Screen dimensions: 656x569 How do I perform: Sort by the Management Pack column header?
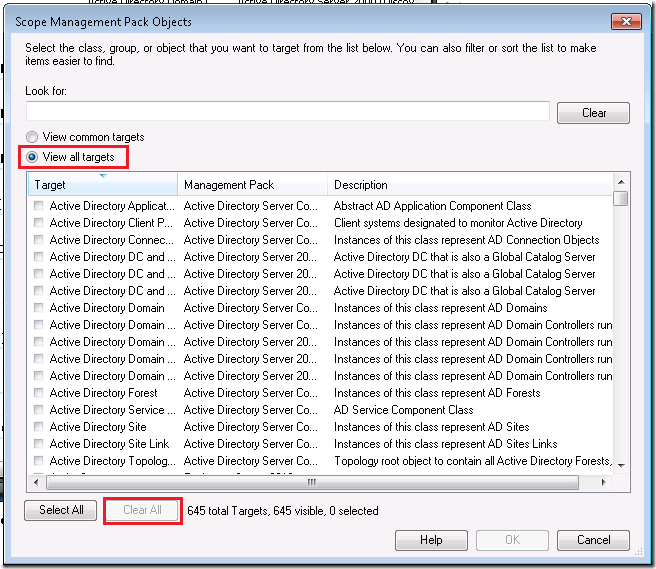253,185
